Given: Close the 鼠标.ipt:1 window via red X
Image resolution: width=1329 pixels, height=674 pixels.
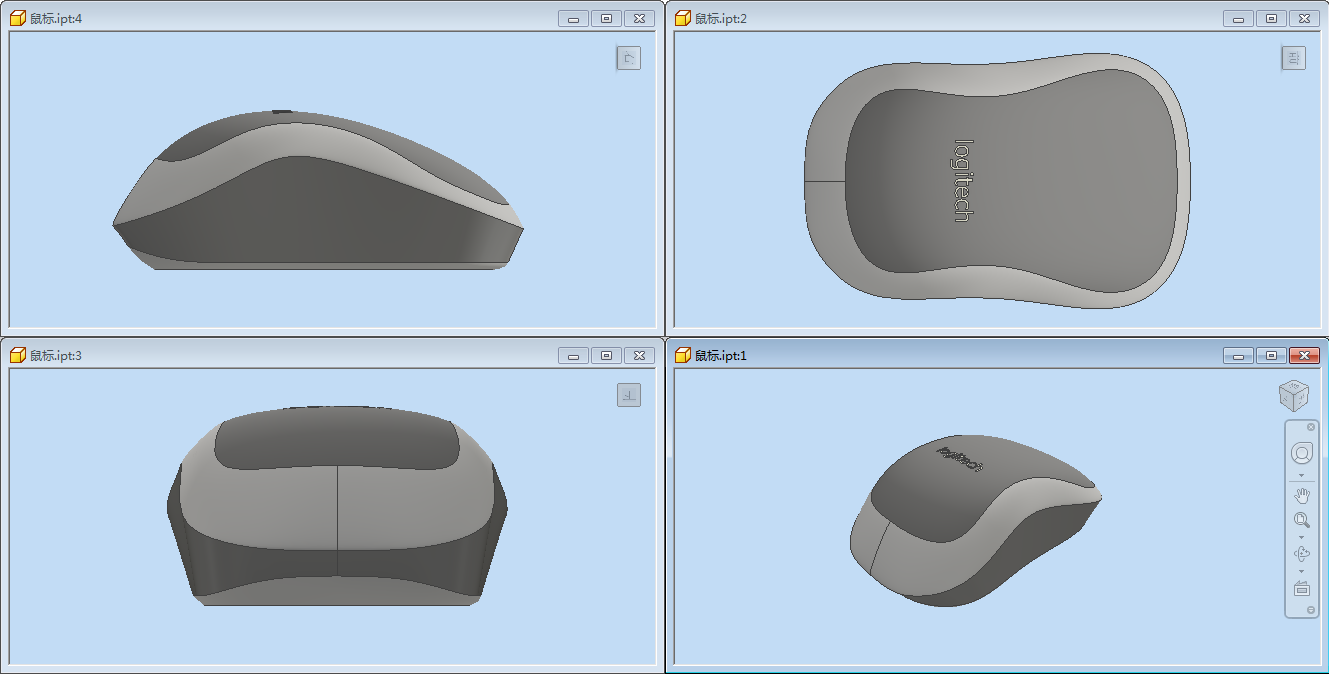Looking at the screenshot, I should (x=1304, y=355).
